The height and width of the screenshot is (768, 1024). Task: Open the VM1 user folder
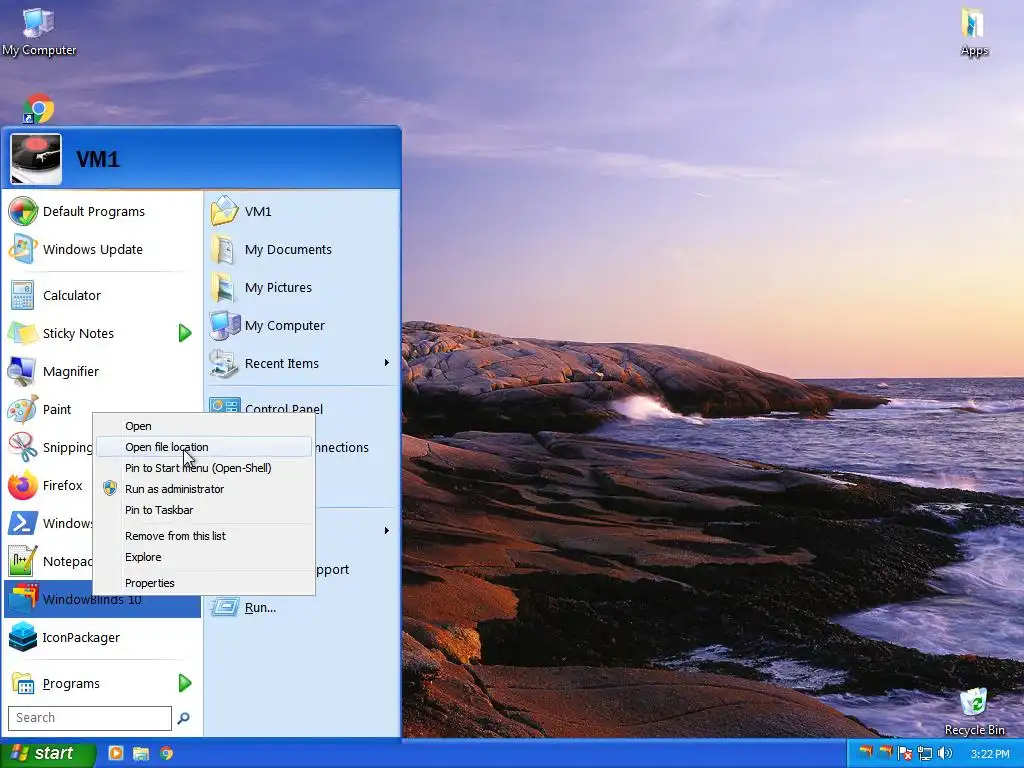point(302,212)
